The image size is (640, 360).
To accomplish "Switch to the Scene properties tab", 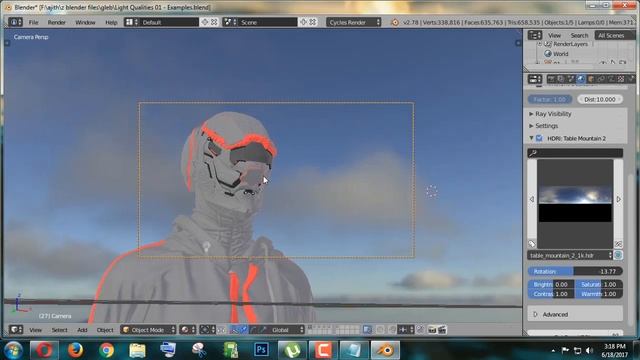I will pos(571,79).
